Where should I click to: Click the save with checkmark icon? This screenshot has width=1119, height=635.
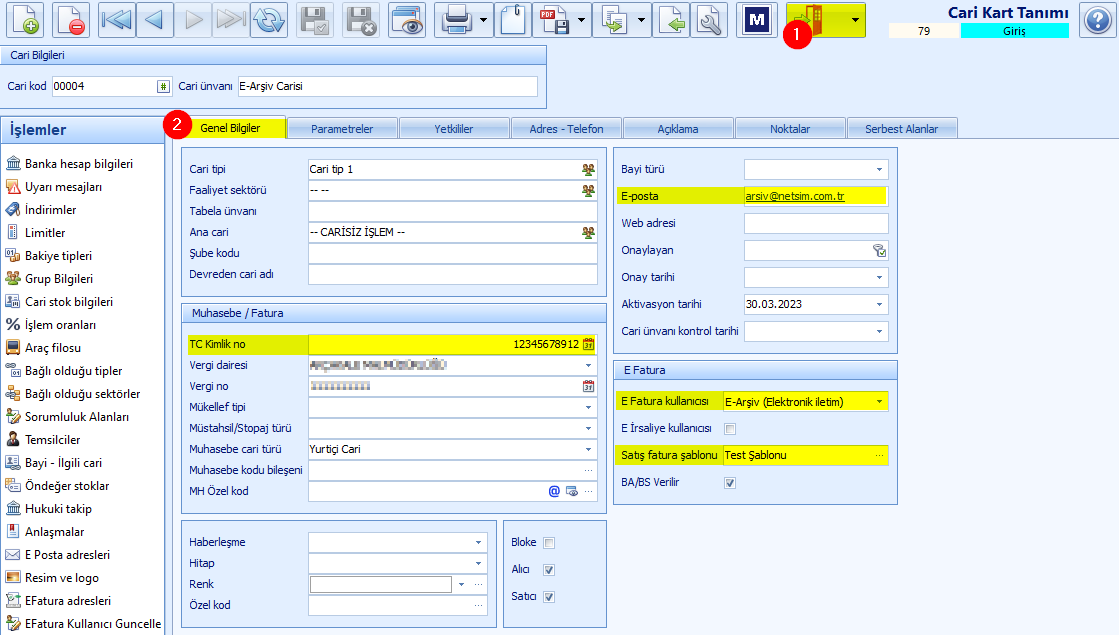(314, 20)
